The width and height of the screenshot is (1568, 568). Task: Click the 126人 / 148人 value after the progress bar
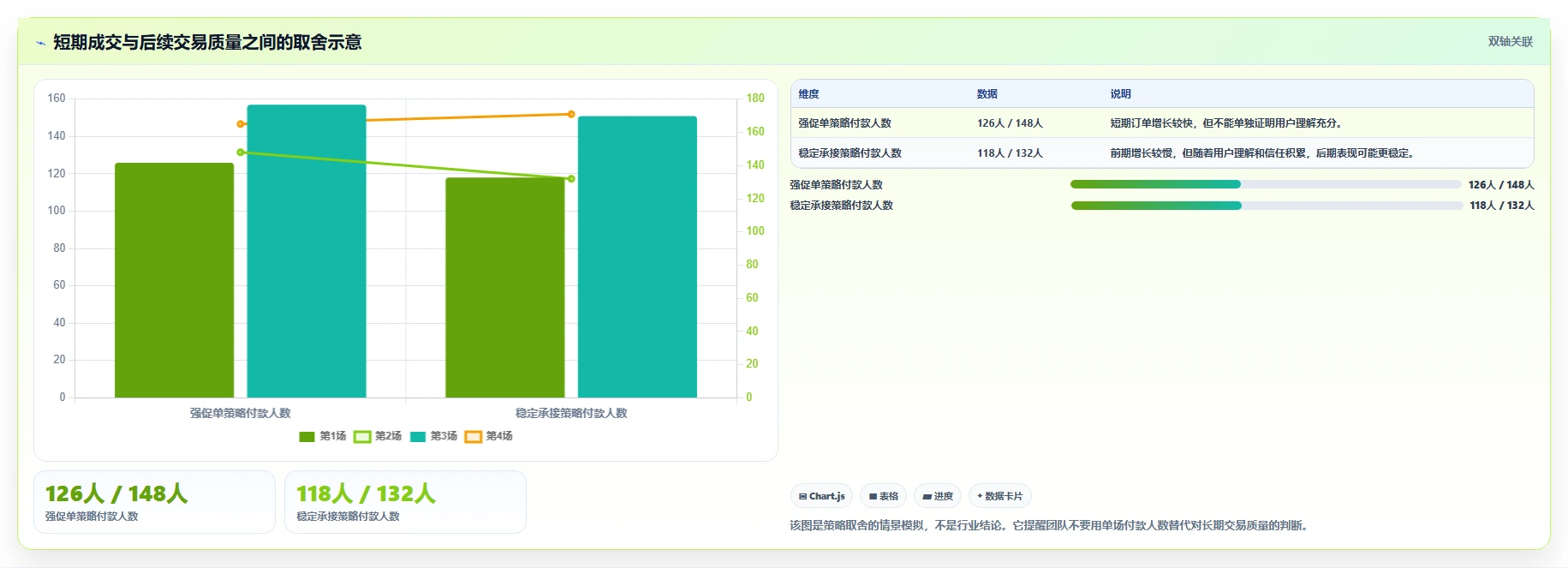(x=1501, y=185)
